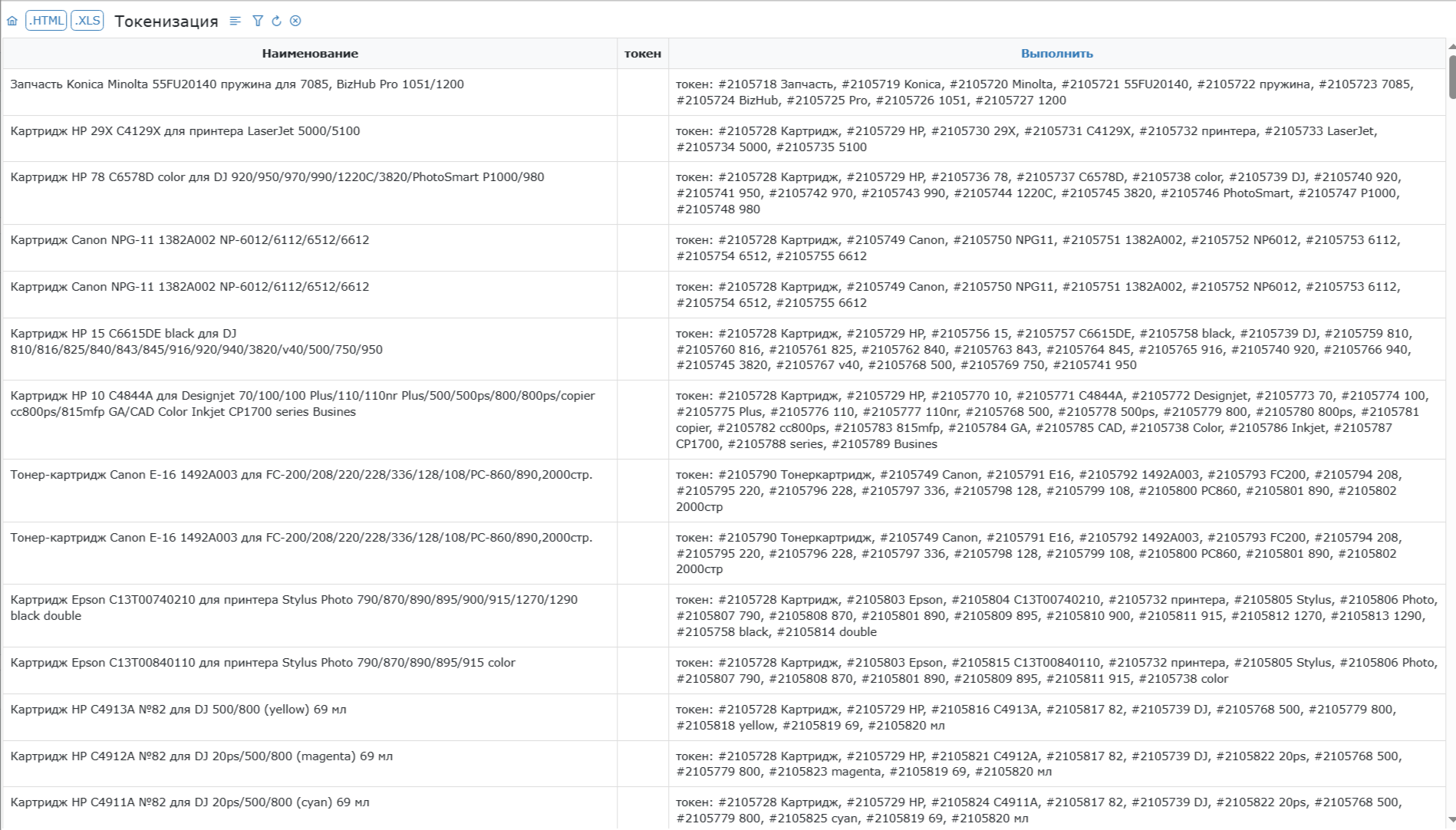1456x830 pixels.
Task: Open the filter funnel icon
Action: 258,21
